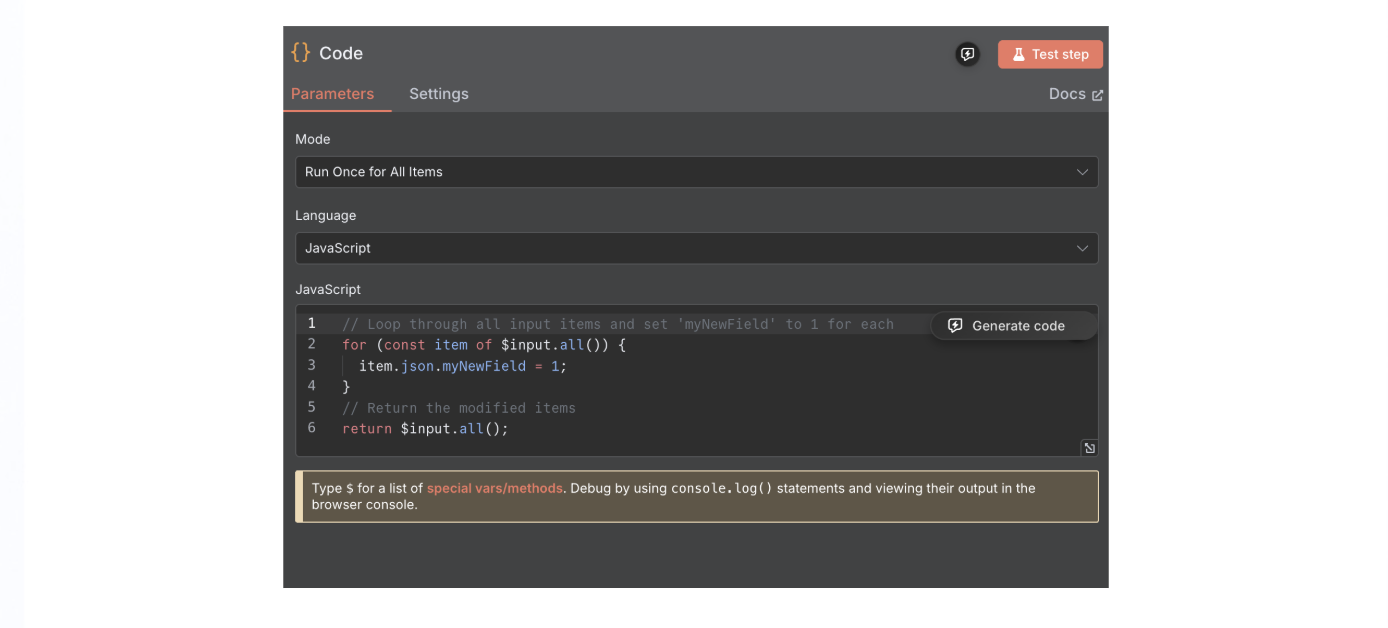Image resolution: width=1388 pixels, height=628 pixels.
Task: Click the Generate code button
Action: [1014, 326]
